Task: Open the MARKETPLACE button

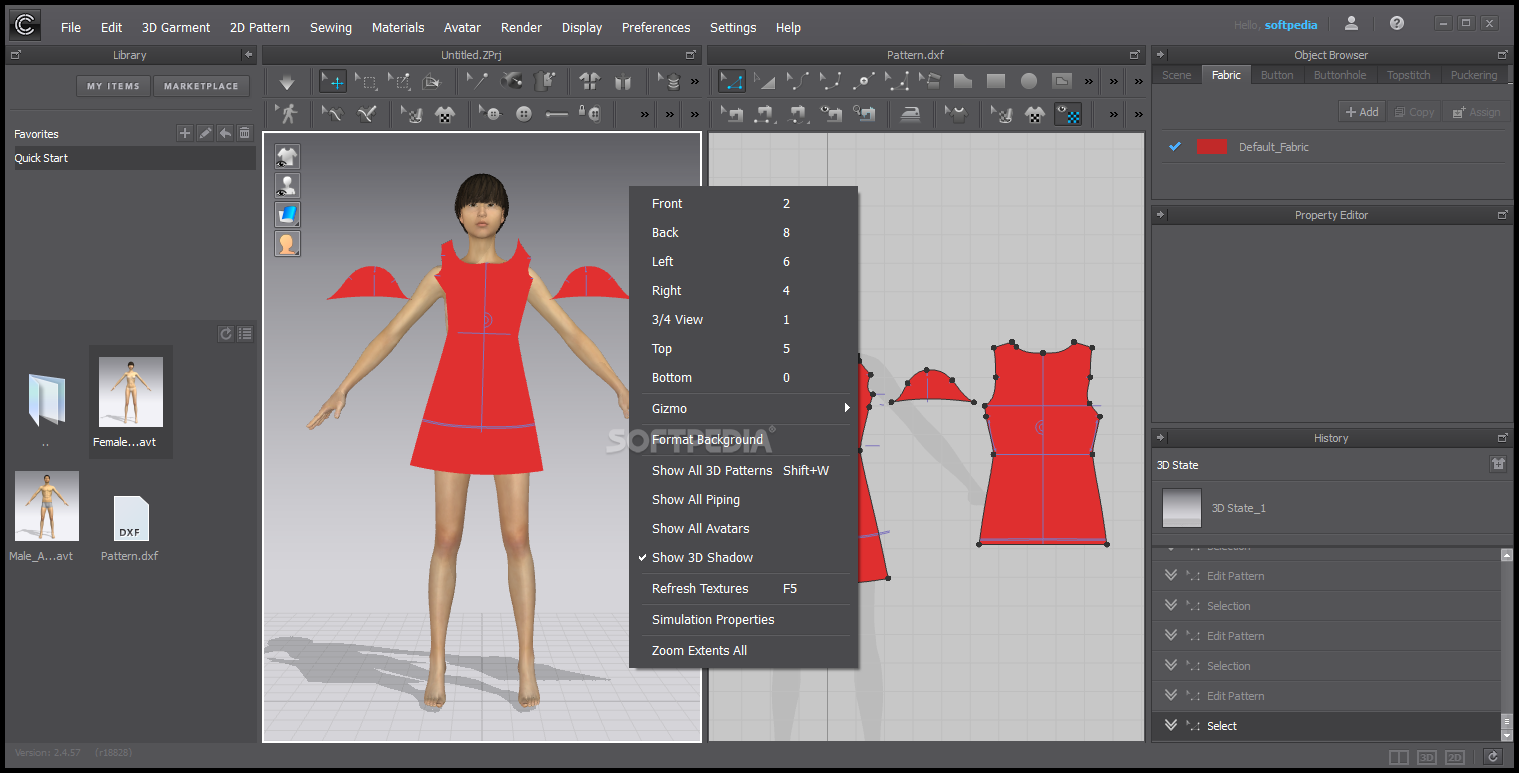Action: point(201,86)
